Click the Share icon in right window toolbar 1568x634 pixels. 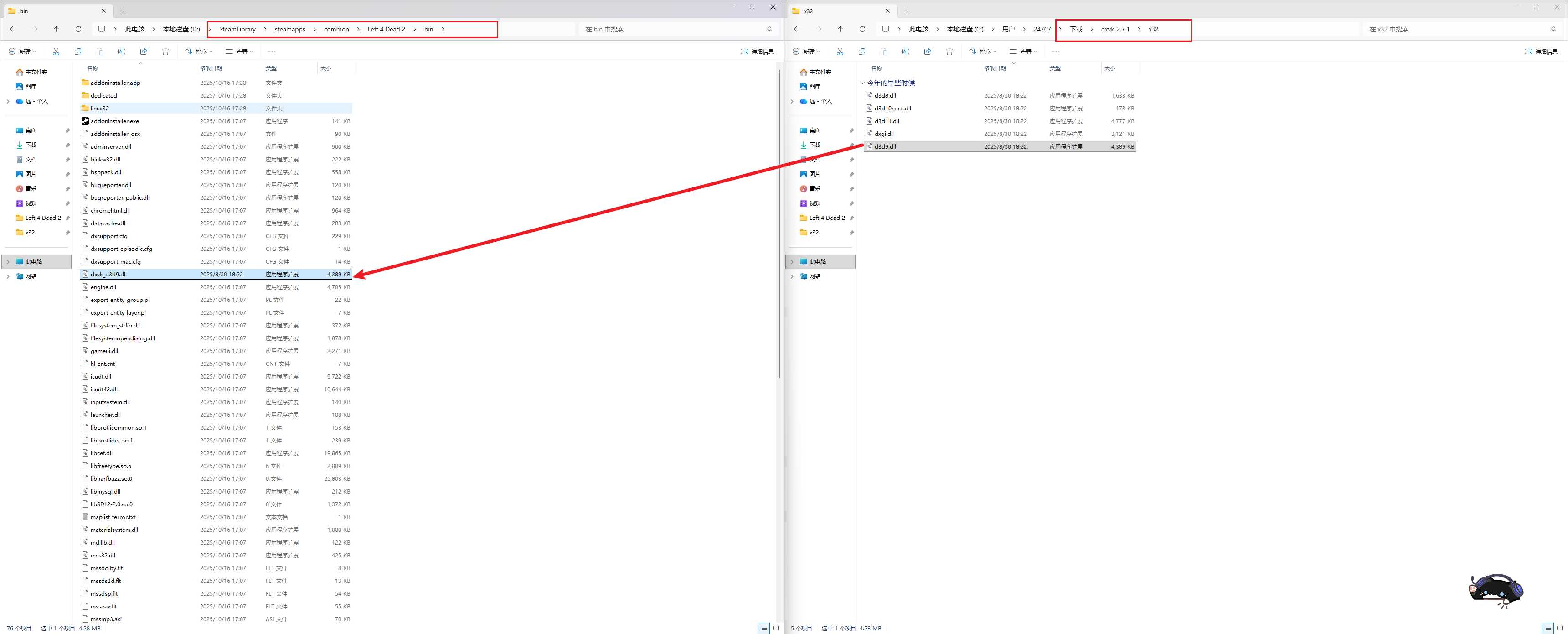[x=928, y=52]
